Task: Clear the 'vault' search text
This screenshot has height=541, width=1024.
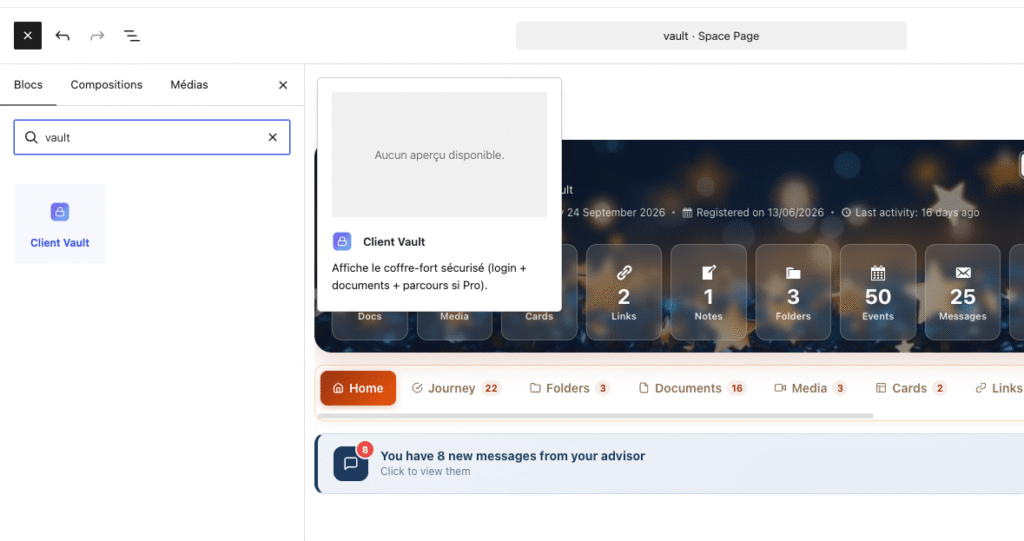Action: 272,137
